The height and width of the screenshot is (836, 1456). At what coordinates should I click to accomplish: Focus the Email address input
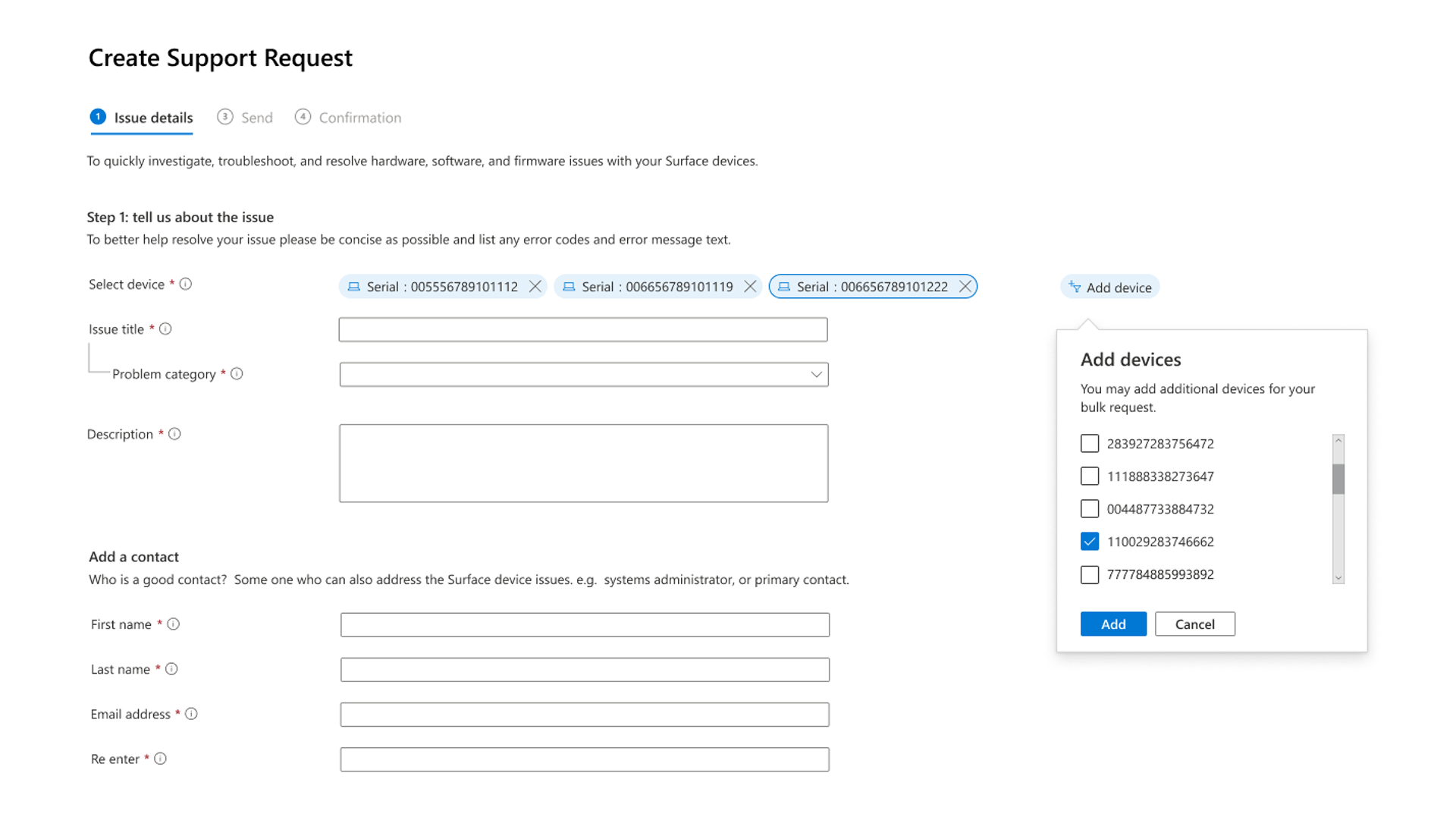pos(585,715)
